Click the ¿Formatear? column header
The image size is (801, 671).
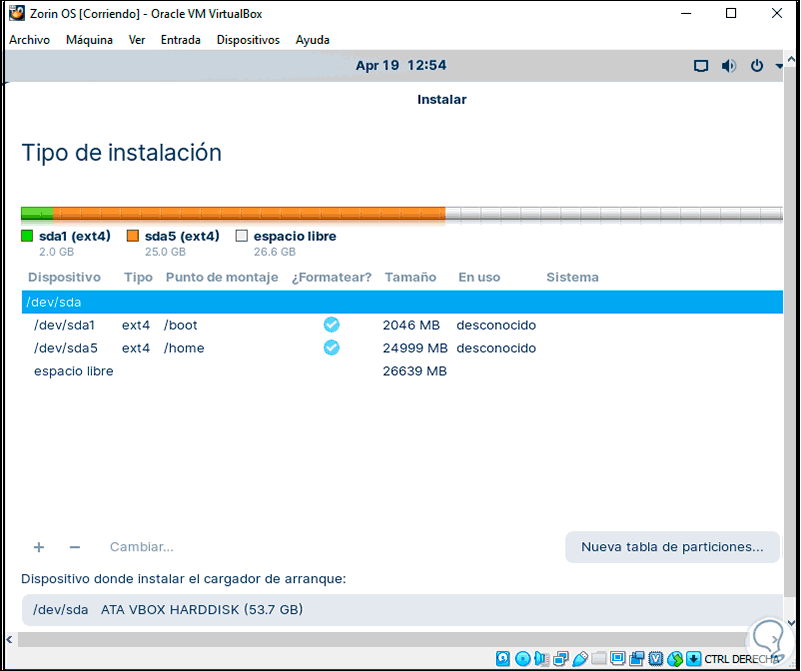click(332, 277)
